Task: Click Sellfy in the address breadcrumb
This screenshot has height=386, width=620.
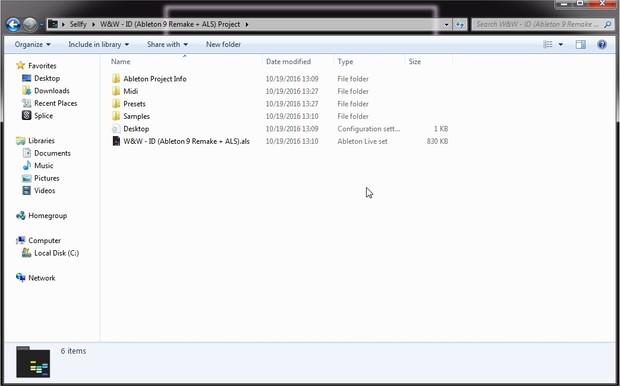Action: (x=78, y=25)
